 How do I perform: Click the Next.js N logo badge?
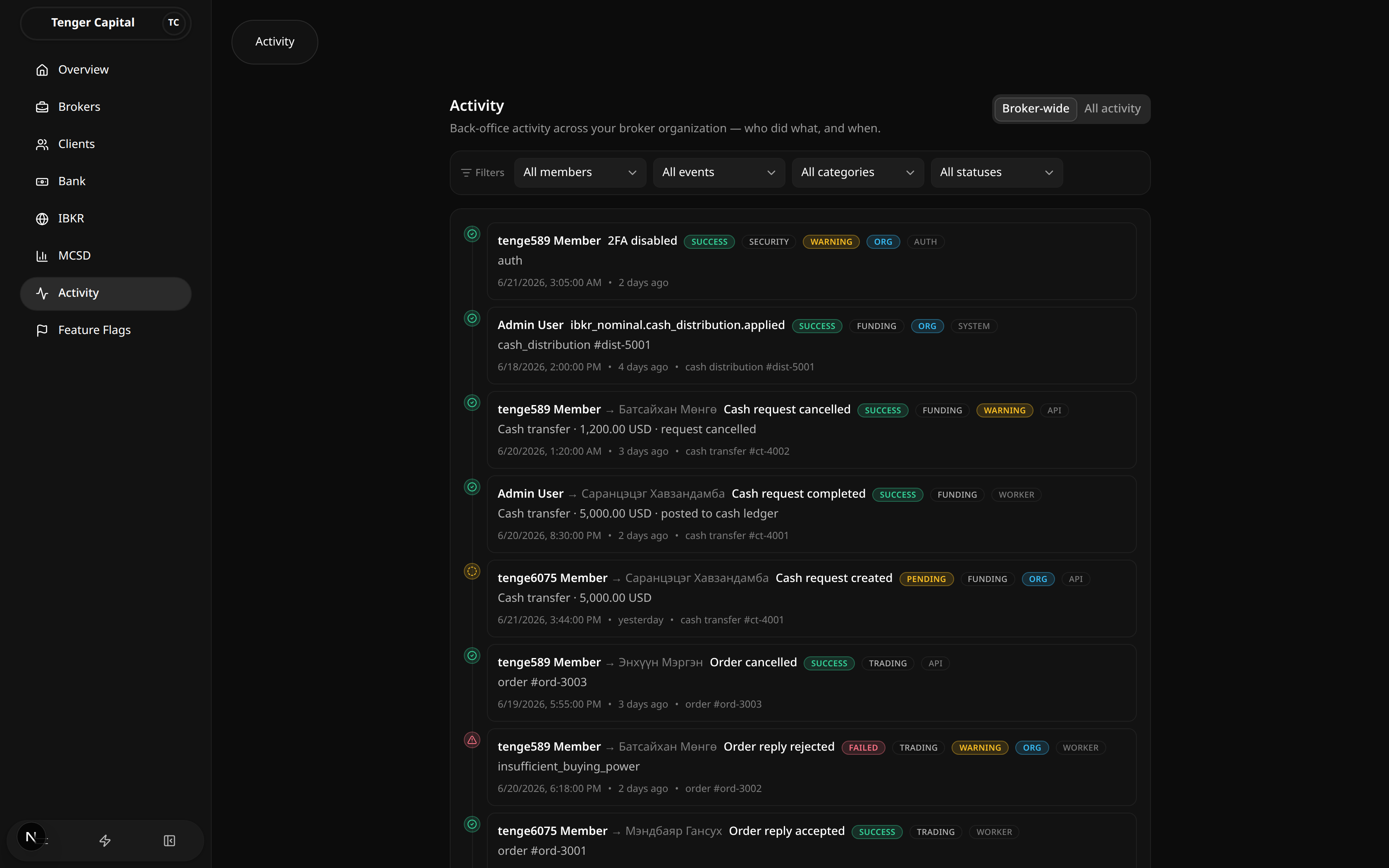tap(31, 837)
